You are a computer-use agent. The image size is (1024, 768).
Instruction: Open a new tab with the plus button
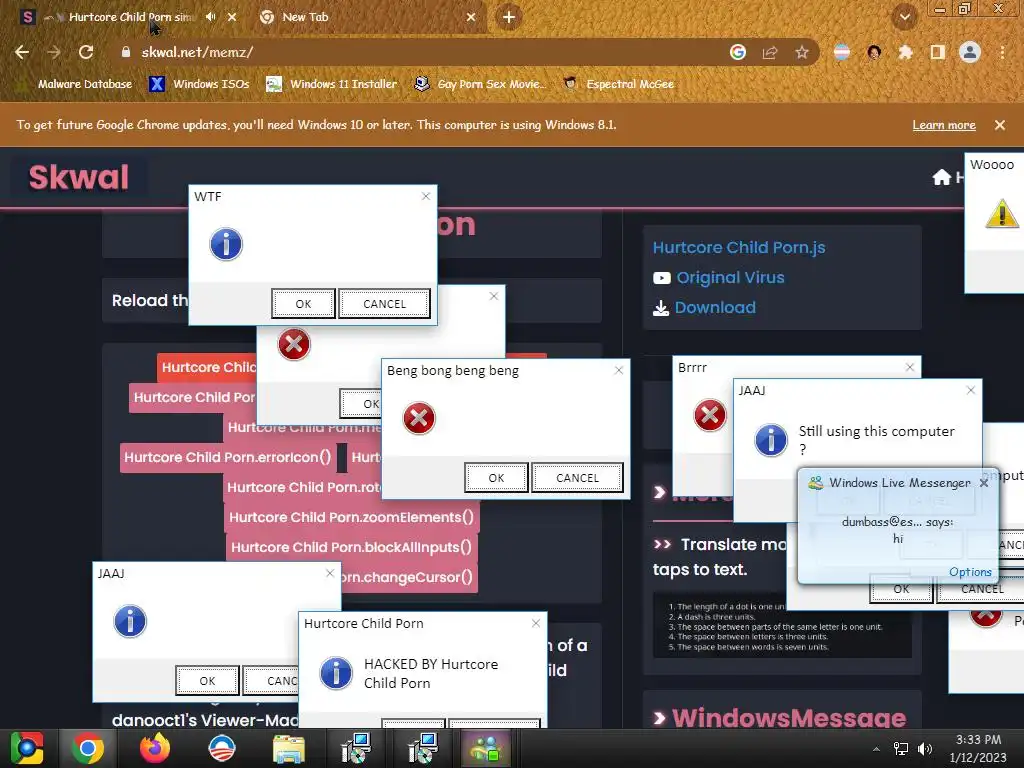click(509, 17)
